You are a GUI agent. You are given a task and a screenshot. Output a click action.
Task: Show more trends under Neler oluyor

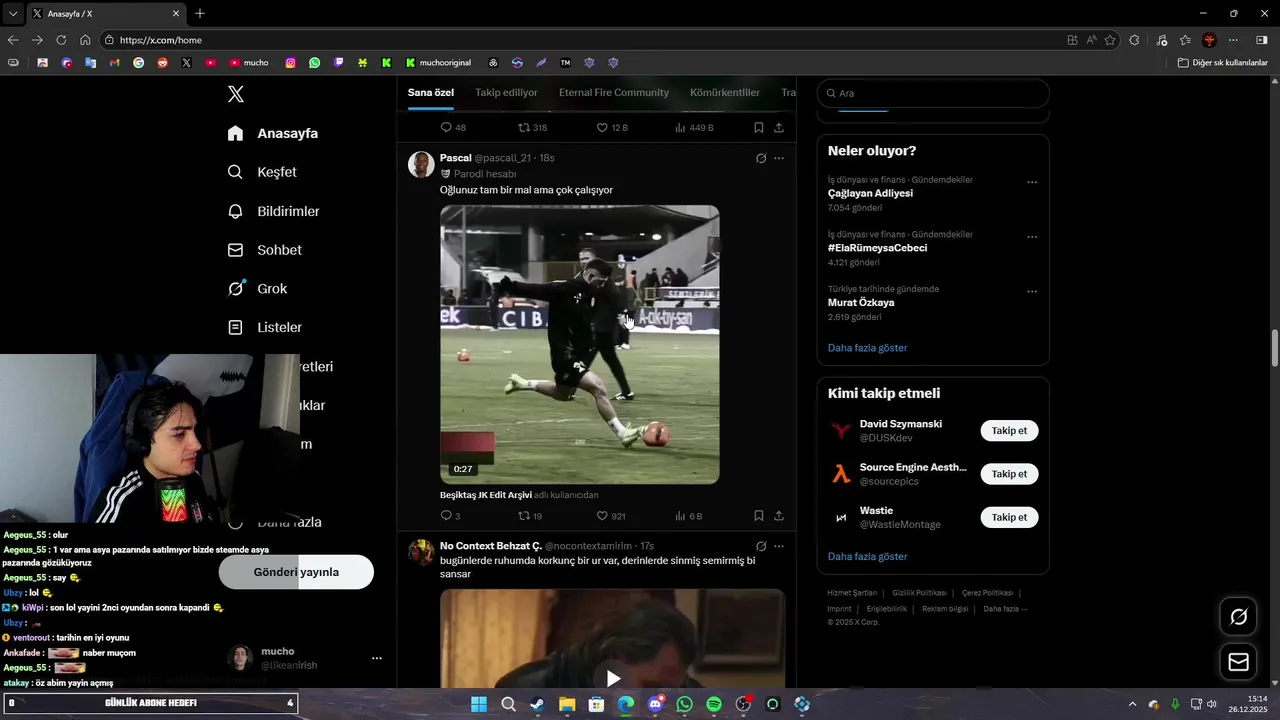coord(868,348)
